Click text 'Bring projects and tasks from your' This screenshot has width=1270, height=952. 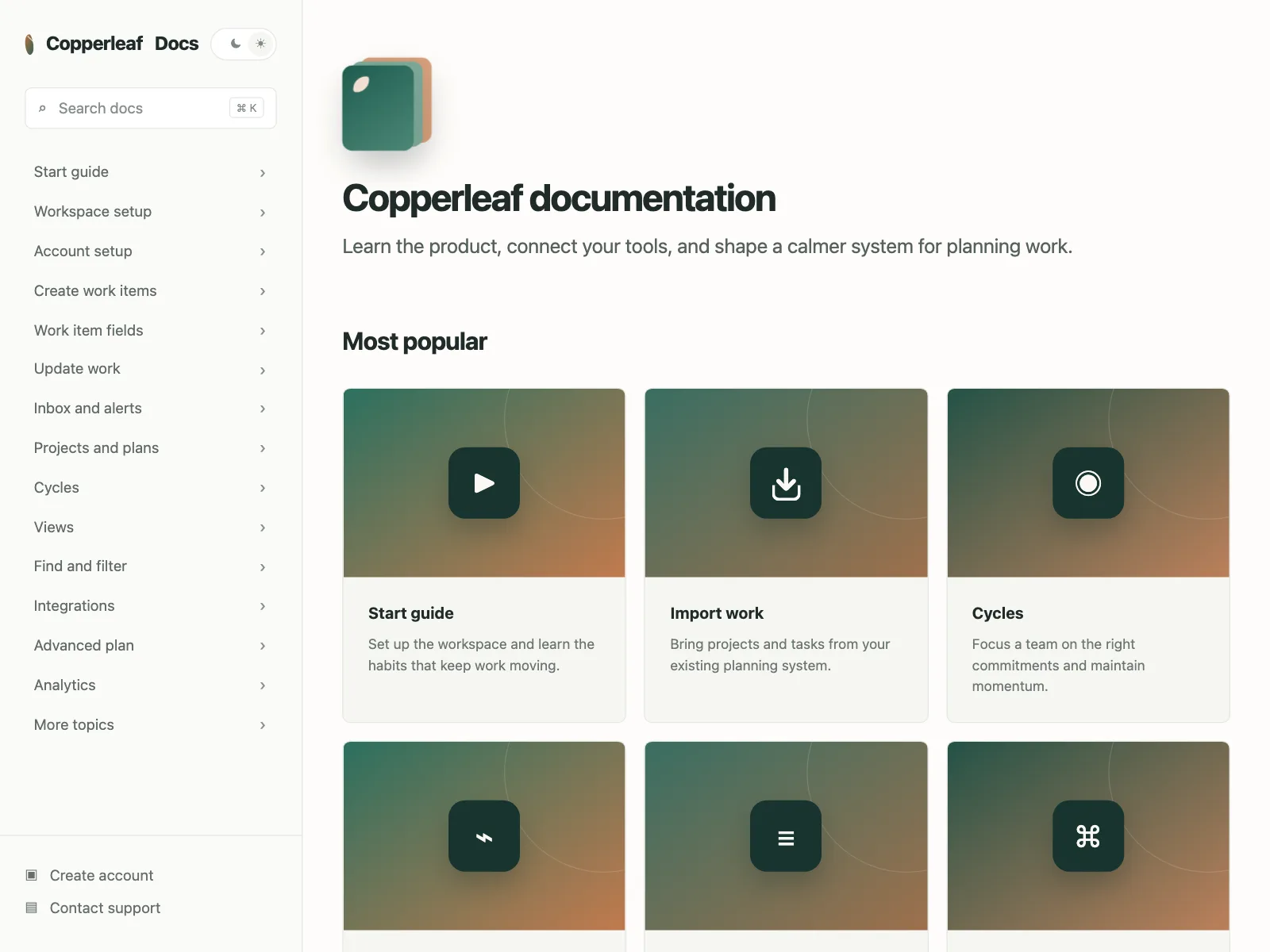[780, 644]
